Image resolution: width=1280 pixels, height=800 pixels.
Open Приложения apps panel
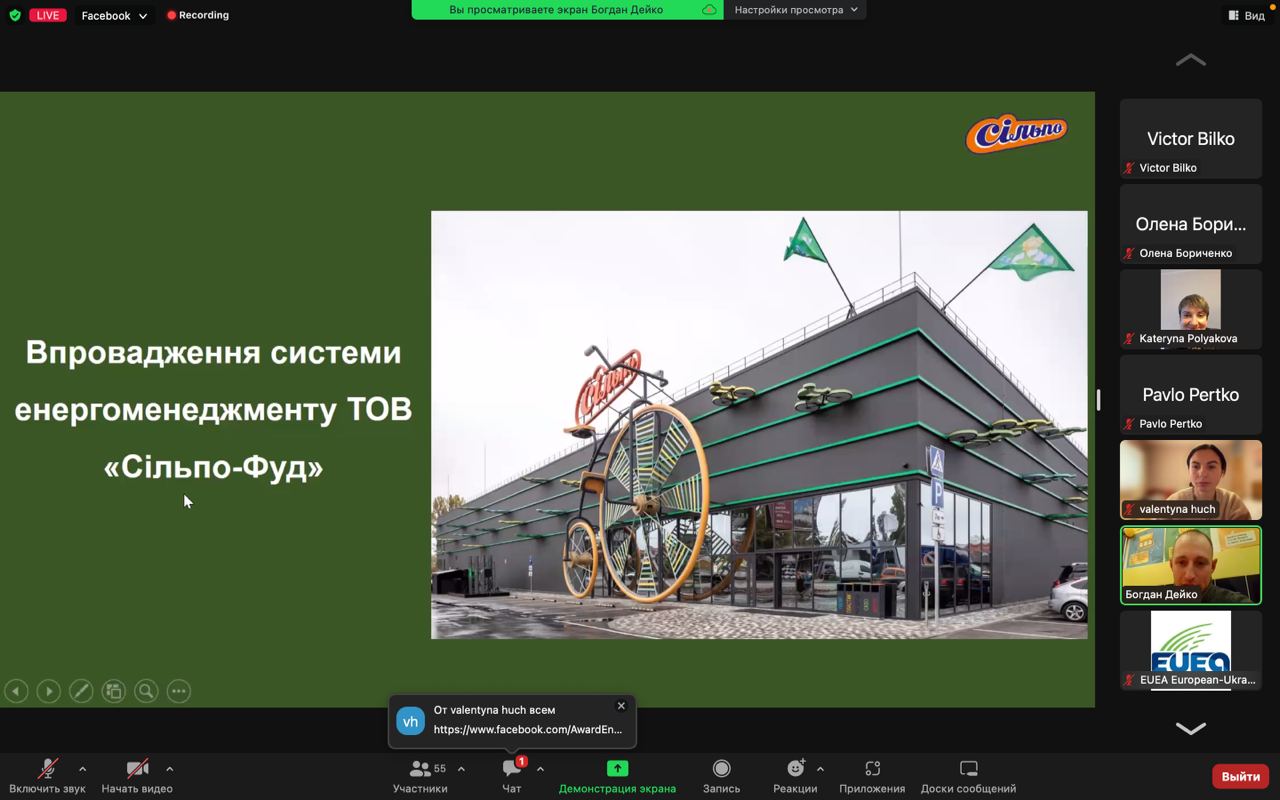872,776
